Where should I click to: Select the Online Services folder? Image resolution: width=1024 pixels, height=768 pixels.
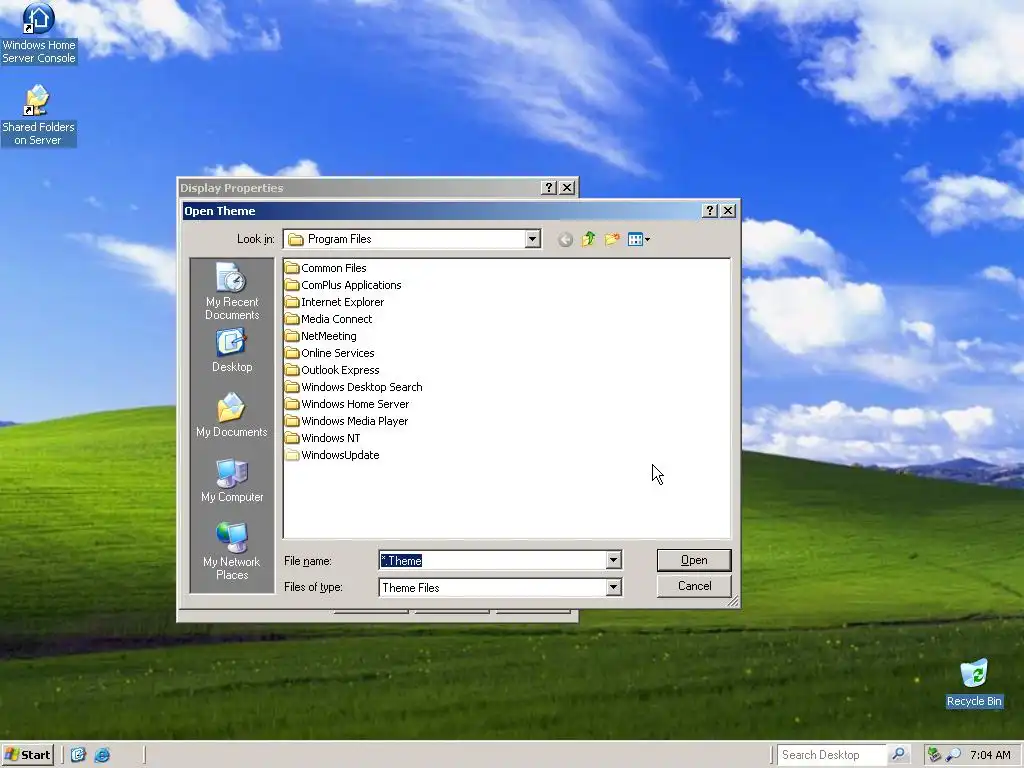(x=330, y=353)
